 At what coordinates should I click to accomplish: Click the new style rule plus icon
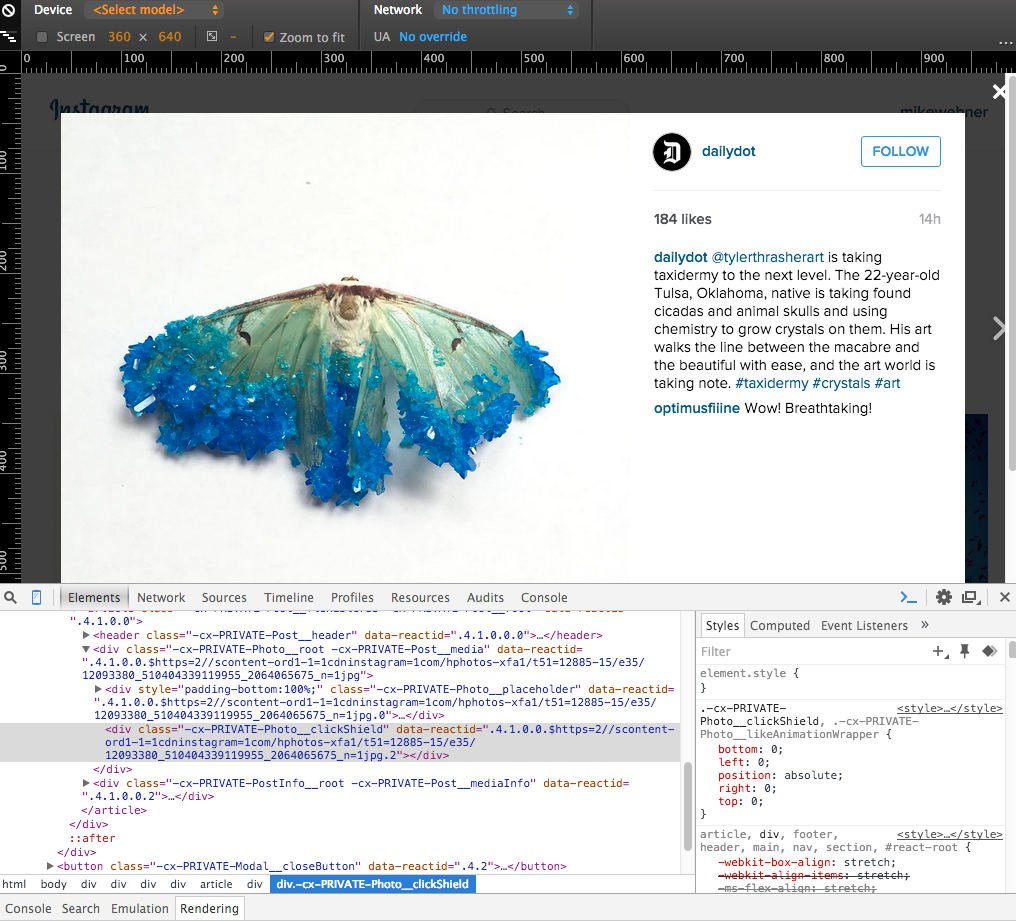[x=940, y=651]
